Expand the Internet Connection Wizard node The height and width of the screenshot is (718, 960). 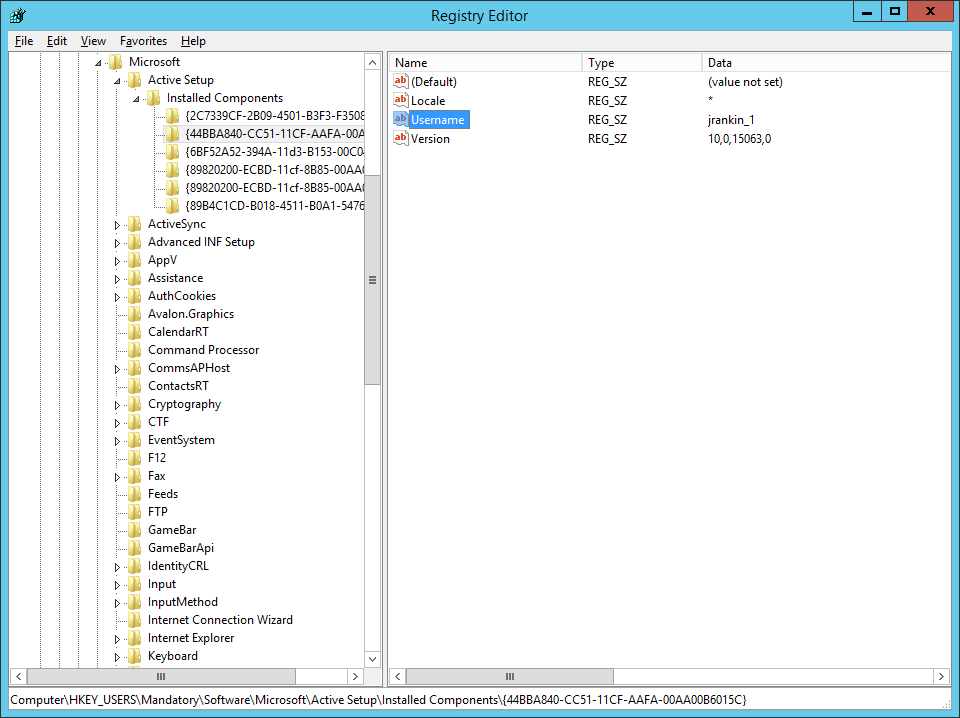(116, 619)
